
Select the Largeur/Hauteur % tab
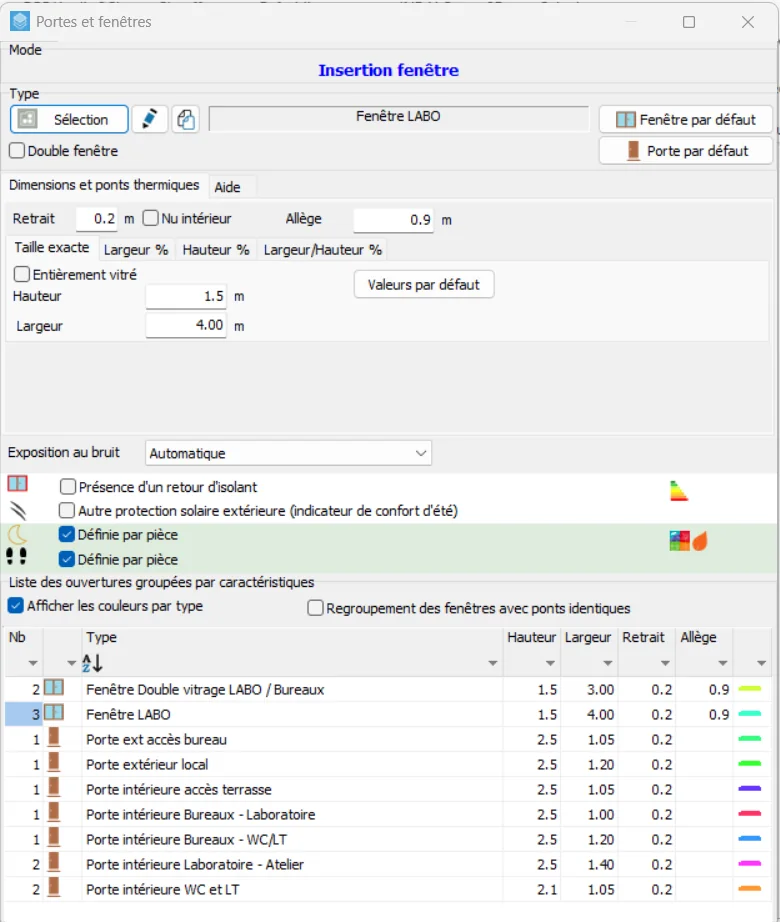click(323, 250)
